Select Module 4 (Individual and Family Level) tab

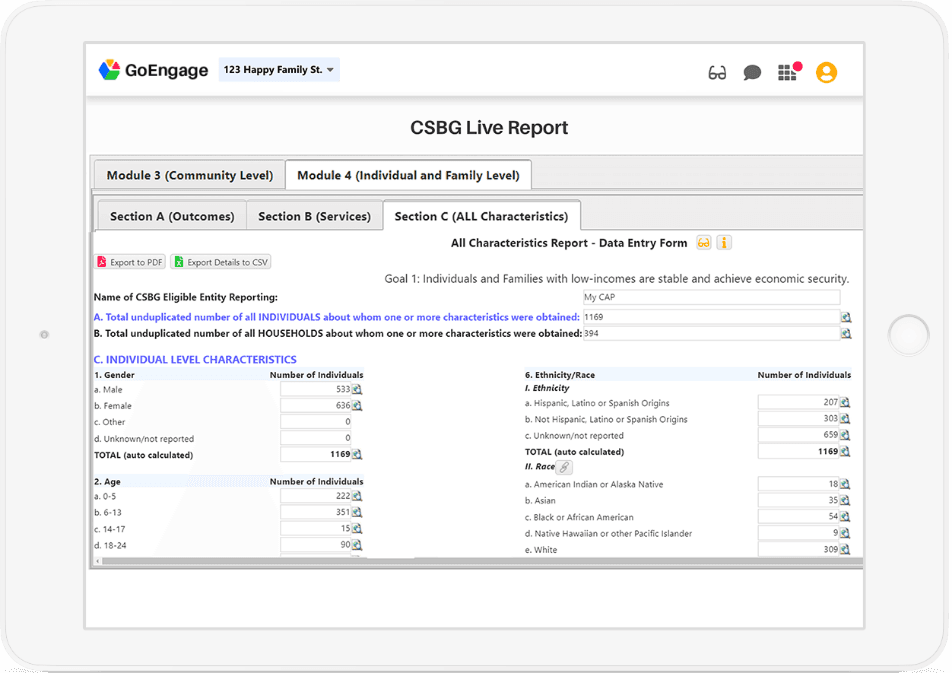click(408, 176)
